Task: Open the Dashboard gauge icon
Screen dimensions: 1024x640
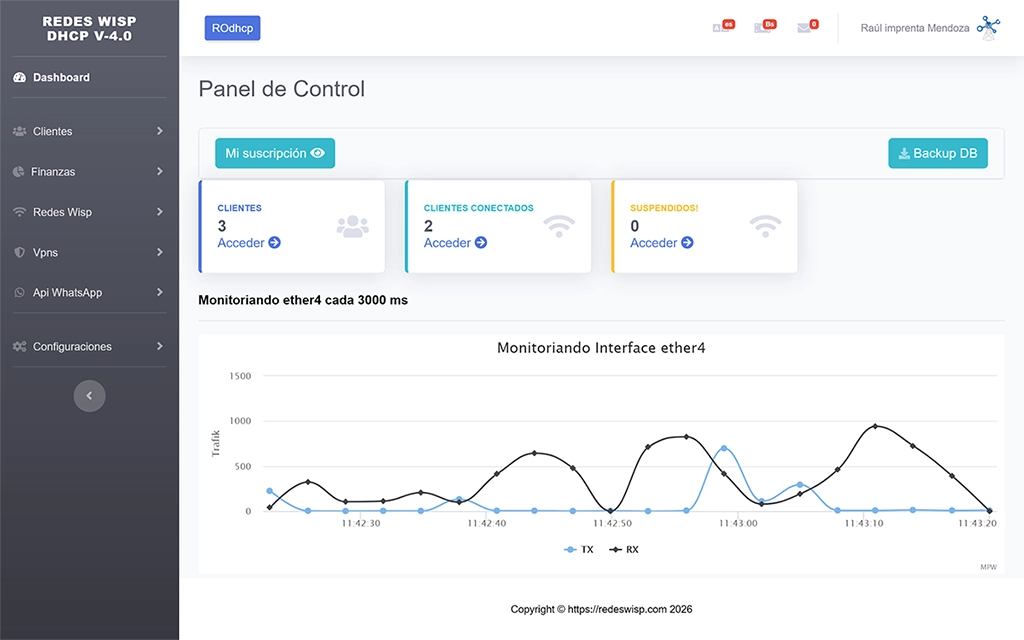Action: 18,77
